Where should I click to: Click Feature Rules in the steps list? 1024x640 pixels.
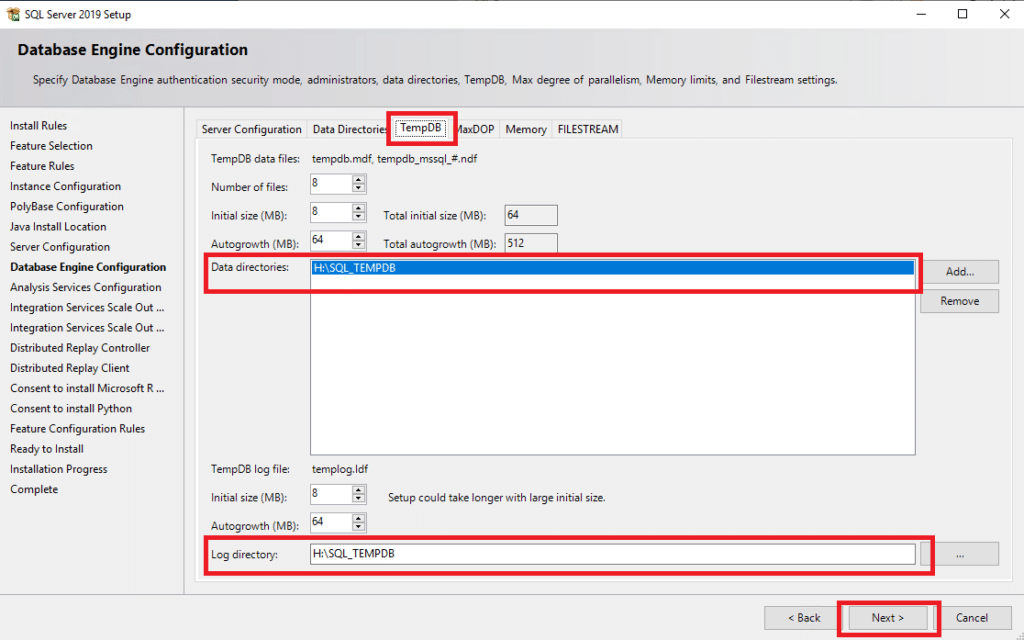click(x=42, y=166)
